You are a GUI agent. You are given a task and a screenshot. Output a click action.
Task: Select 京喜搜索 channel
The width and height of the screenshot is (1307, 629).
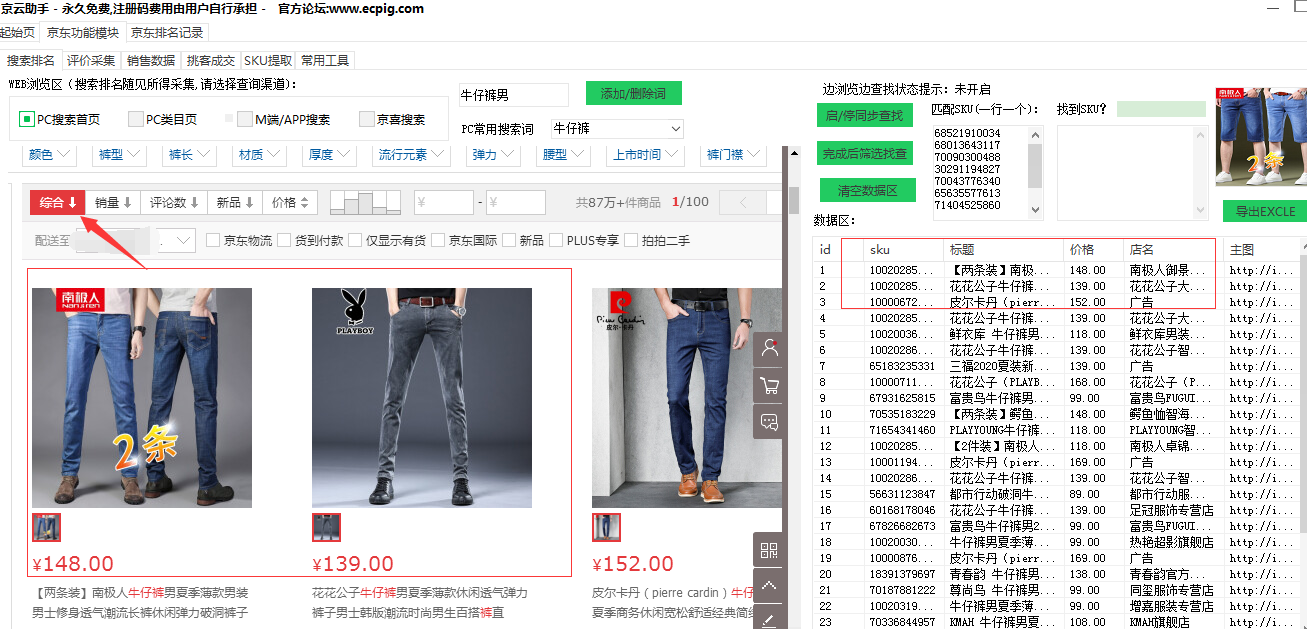point(392,119)
